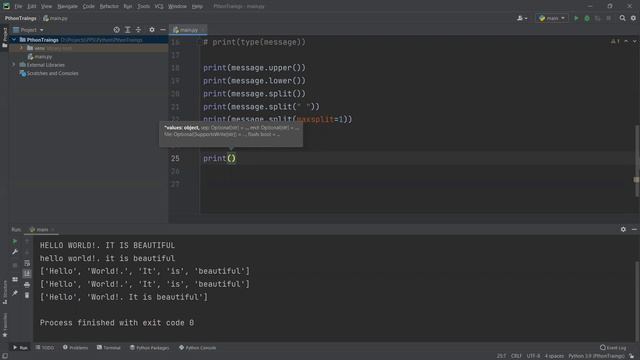Screen dimensions: 640x360
Task: Click the Pin Tab icon in Run panel
Action: tap(15, 293)
